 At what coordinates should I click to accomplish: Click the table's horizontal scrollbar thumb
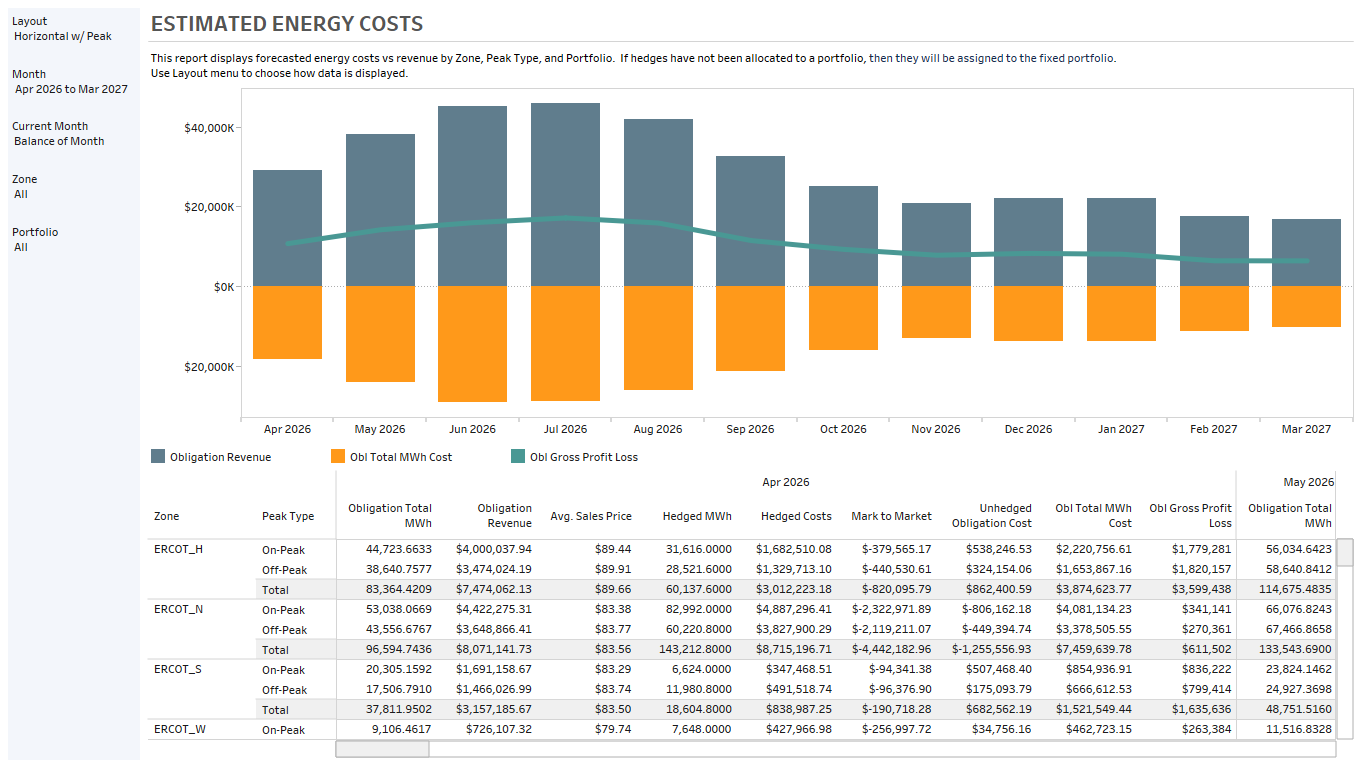click(382, 749)
